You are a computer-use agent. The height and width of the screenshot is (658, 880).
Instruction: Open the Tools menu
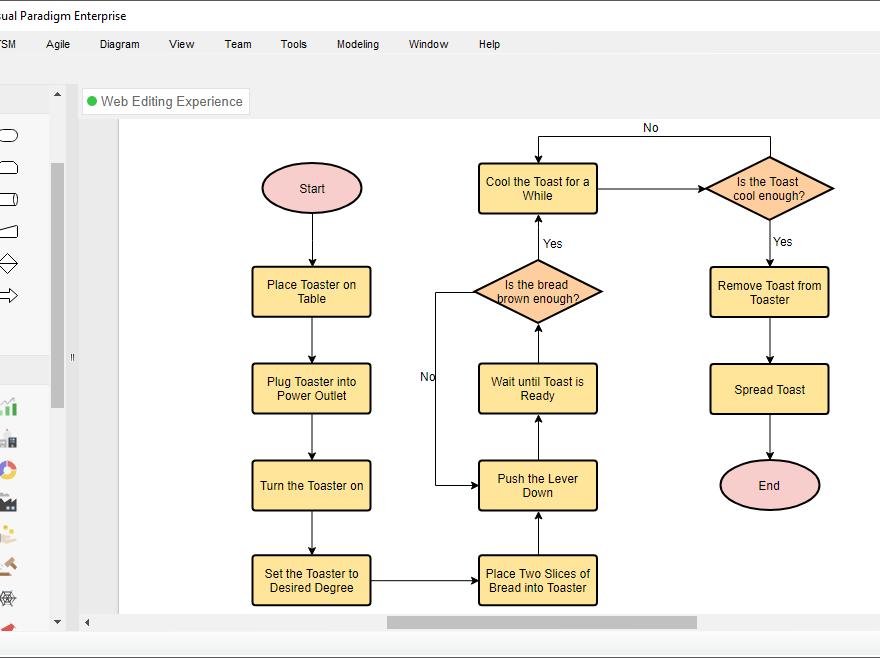(293, 44)
